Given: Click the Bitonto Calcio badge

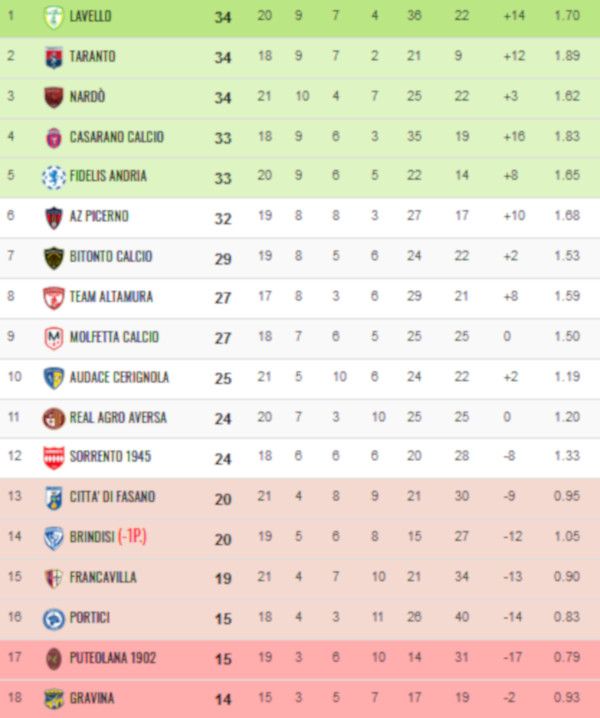Looking at the screenshot, I should (54, 258).
